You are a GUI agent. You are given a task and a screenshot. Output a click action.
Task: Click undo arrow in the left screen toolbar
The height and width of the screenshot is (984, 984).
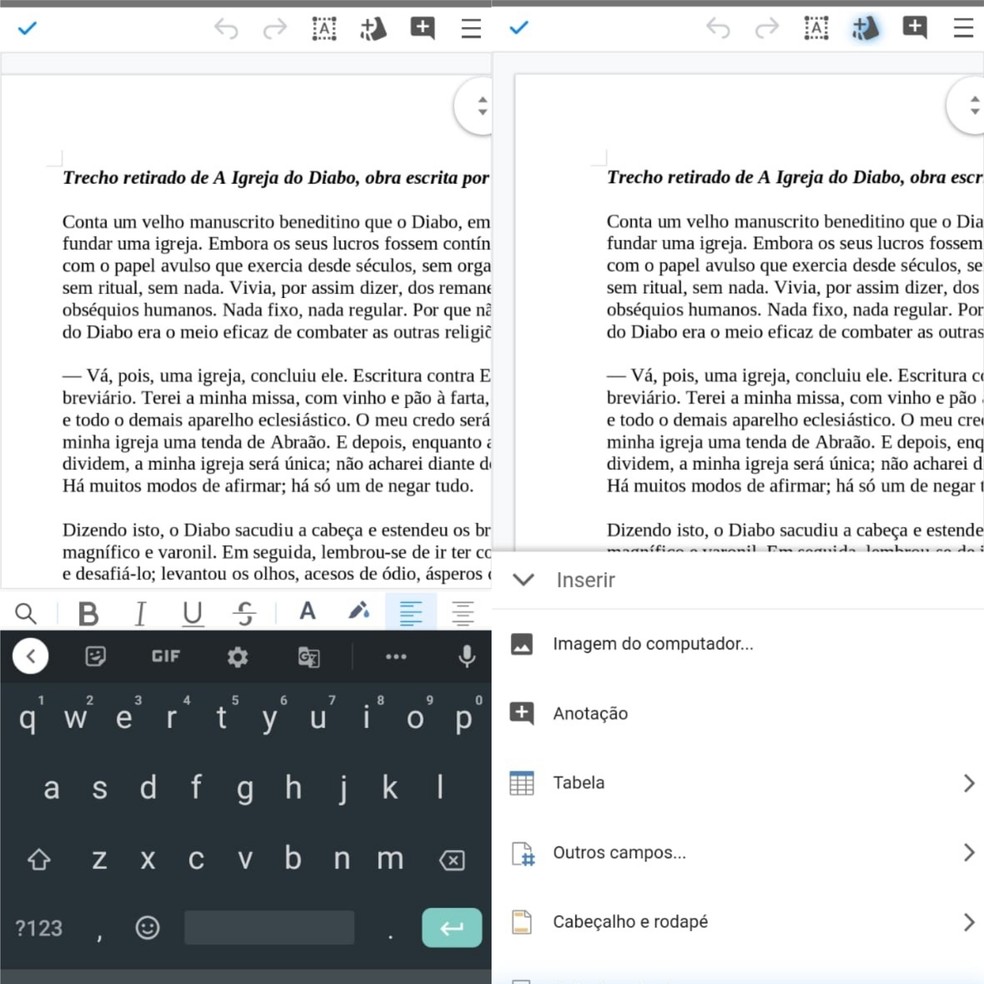pos(226,28)
